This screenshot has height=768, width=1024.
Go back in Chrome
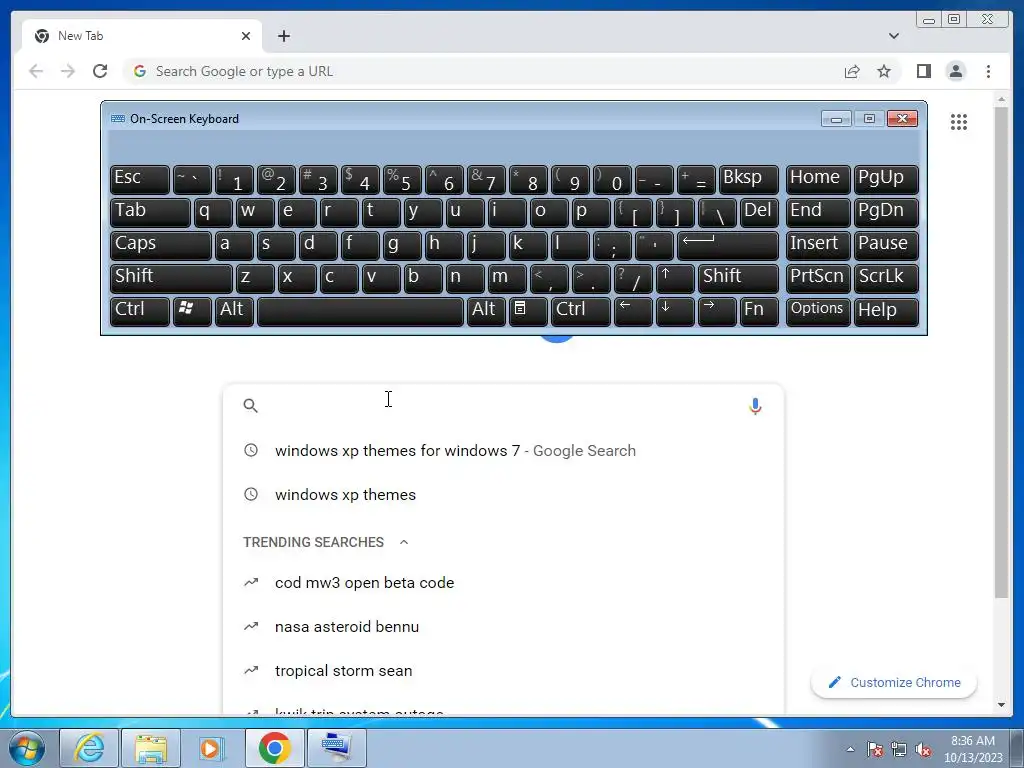tap(36, 71)
